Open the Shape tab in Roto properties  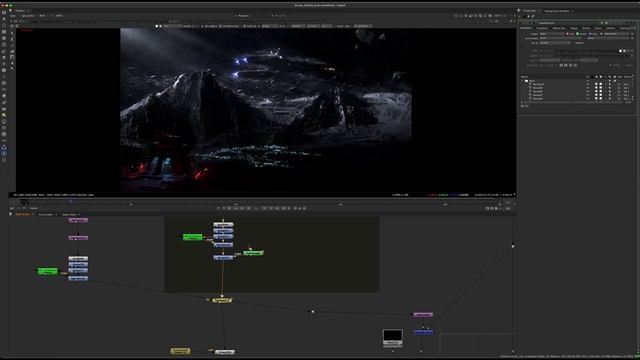(x=574, y=28)
